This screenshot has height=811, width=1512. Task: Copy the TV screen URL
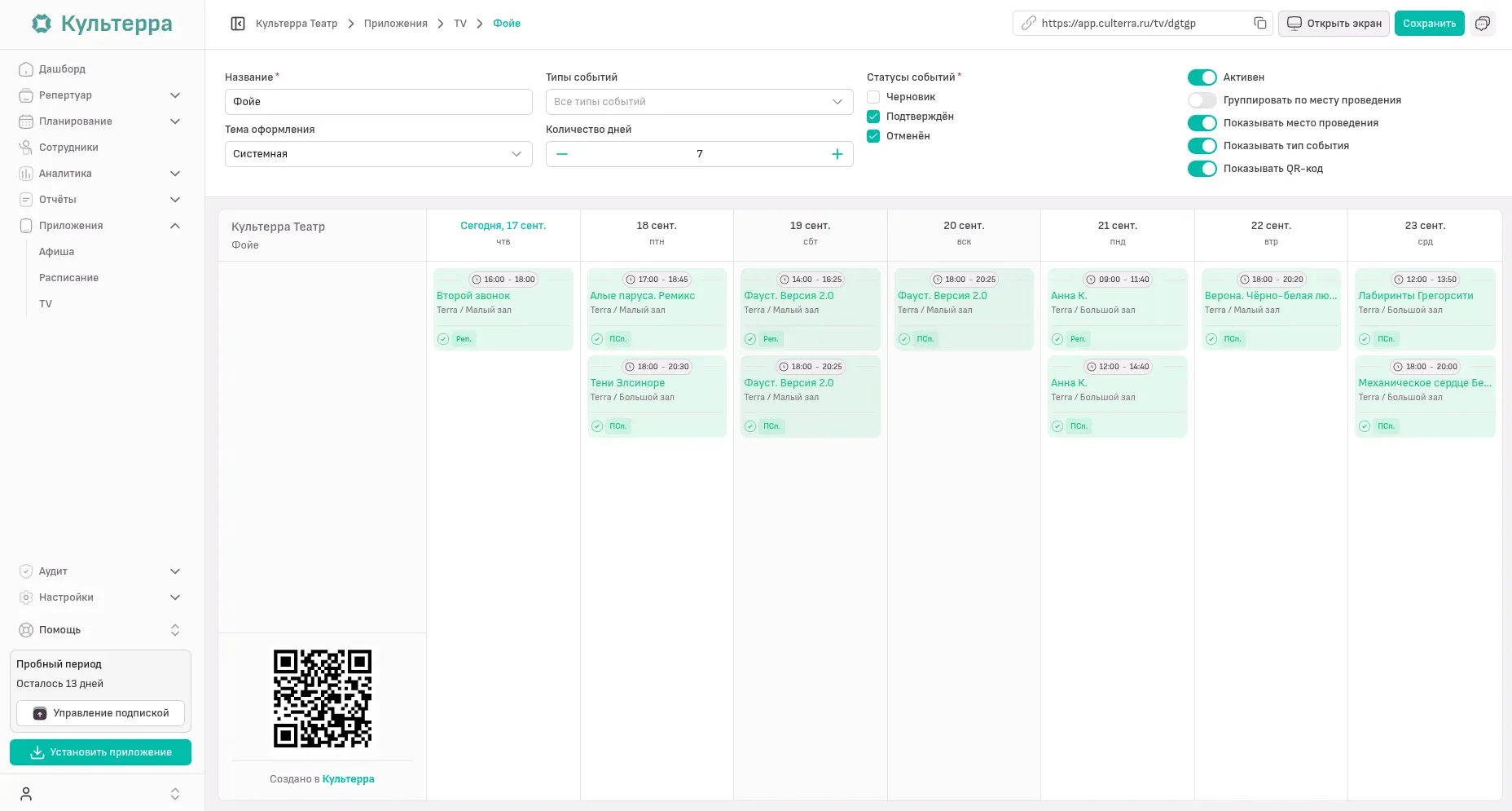click(x=1259, y=23)
